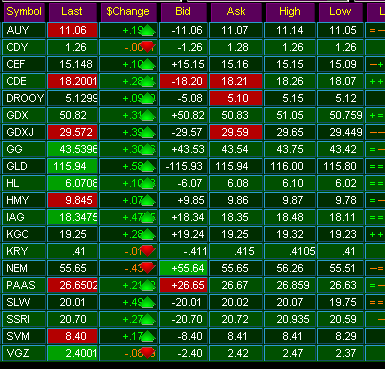Select the KGC symbol cell

pyautogui.click(x=24, y=234)
